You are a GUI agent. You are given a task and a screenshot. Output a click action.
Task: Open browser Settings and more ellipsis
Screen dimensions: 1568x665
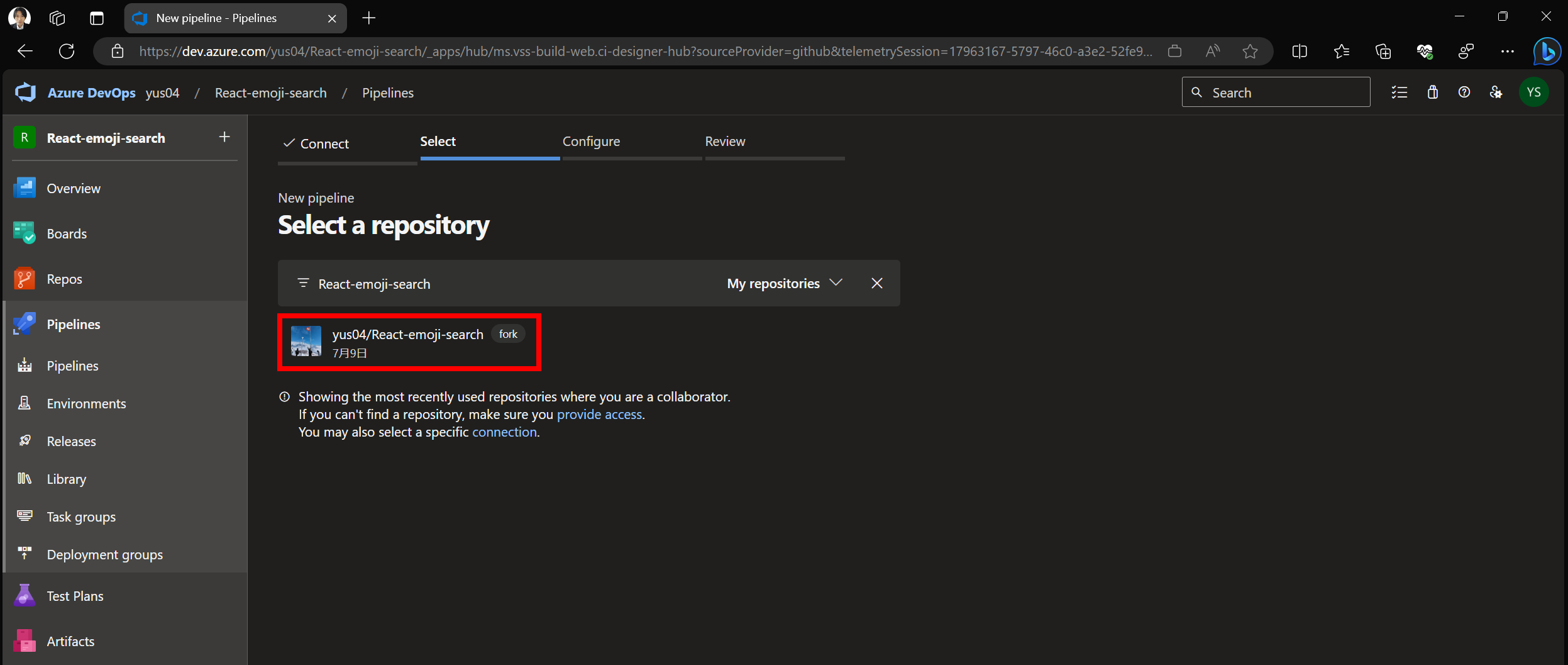(1508, 52)
